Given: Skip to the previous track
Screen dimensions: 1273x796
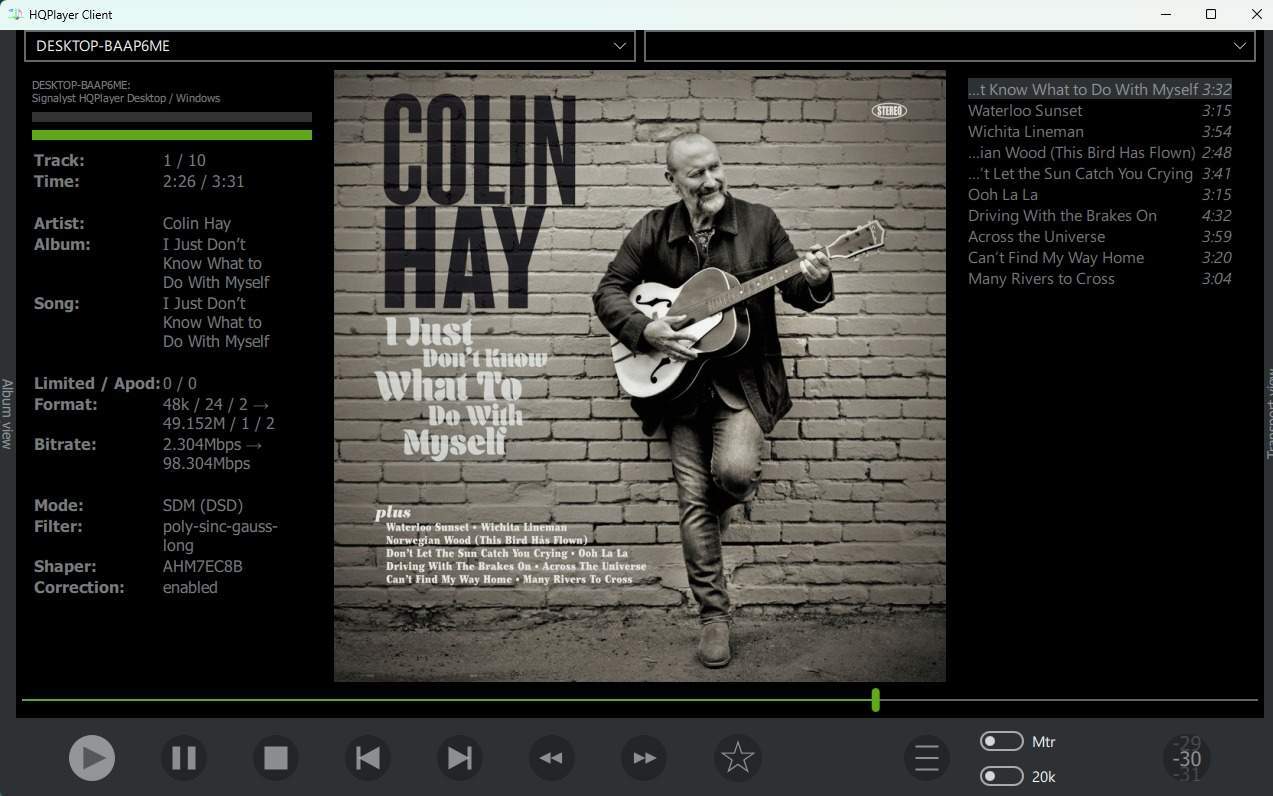Looking at the screenshot, I should (x=368, y=758).
